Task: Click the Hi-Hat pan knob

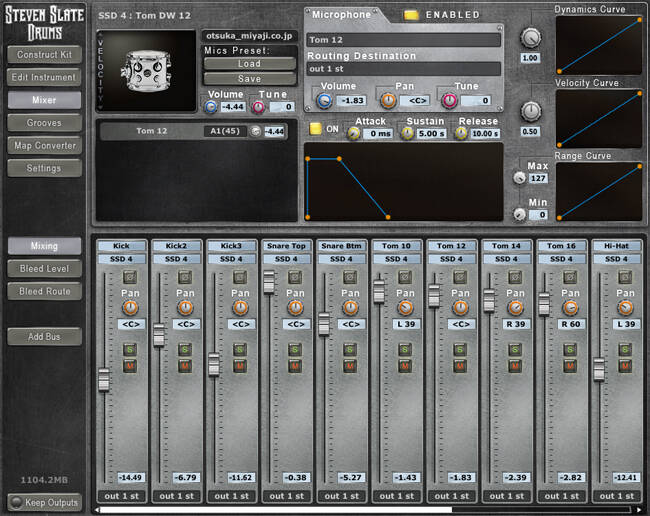Action: pos(625,308)
